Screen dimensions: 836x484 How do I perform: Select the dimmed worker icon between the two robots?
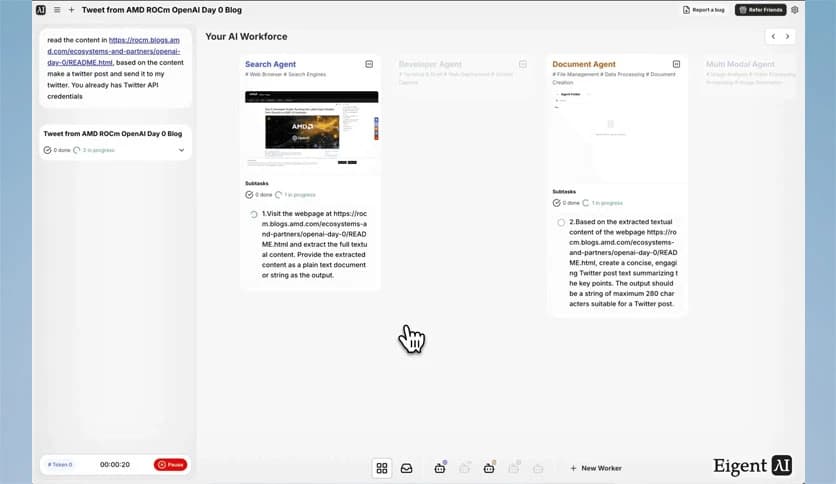tap(464, 468)
